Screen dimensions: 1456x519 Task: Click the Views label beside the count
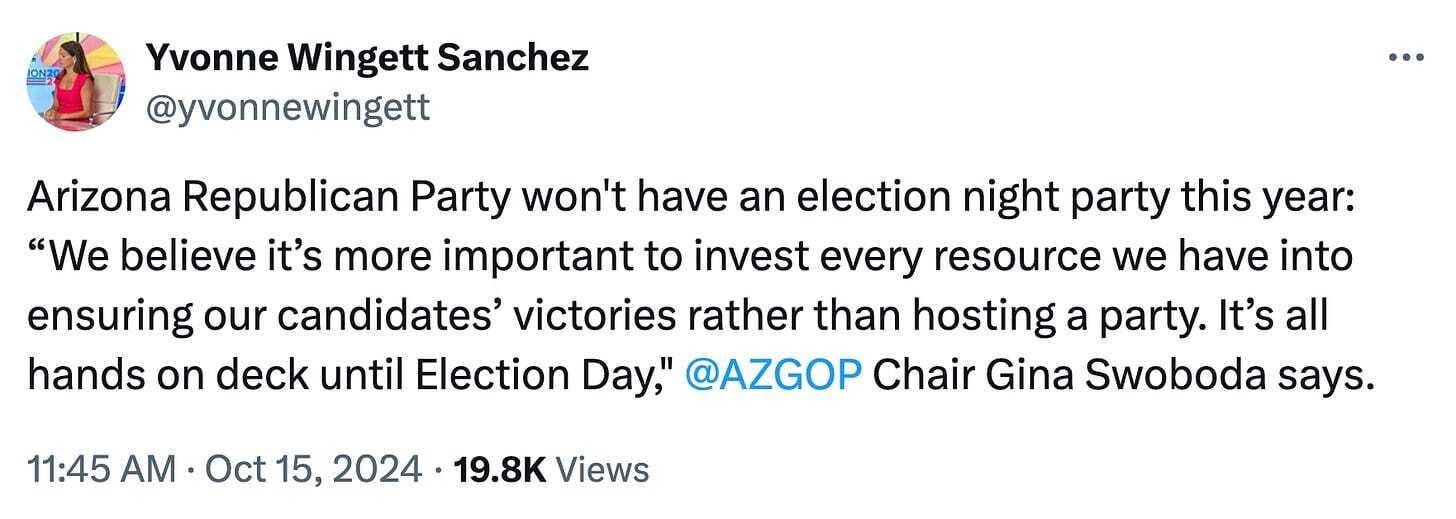click(x=601, y=469)
